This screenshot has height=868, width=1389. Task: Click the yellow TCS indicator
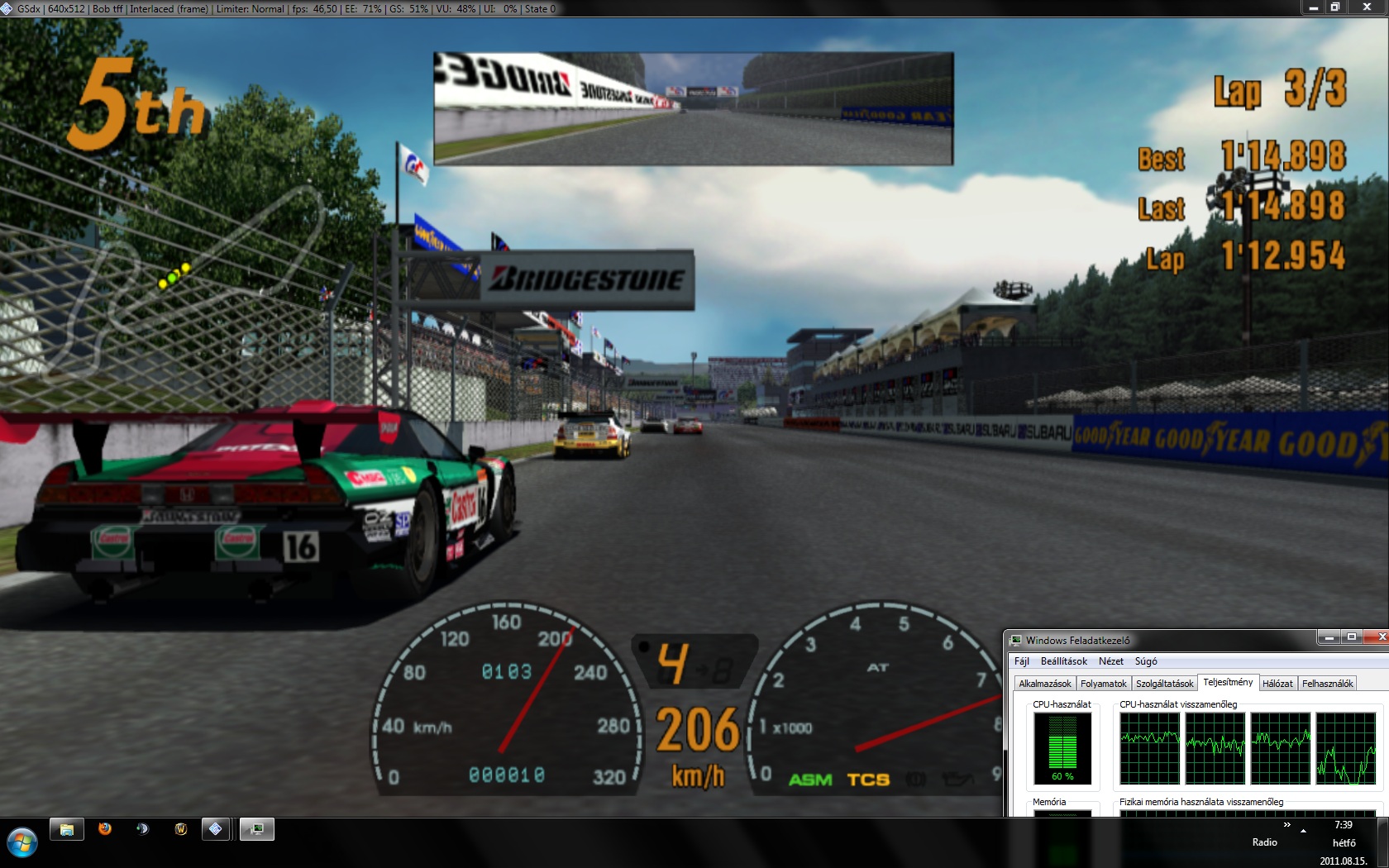pyautogui.click(x=868, y=780)
